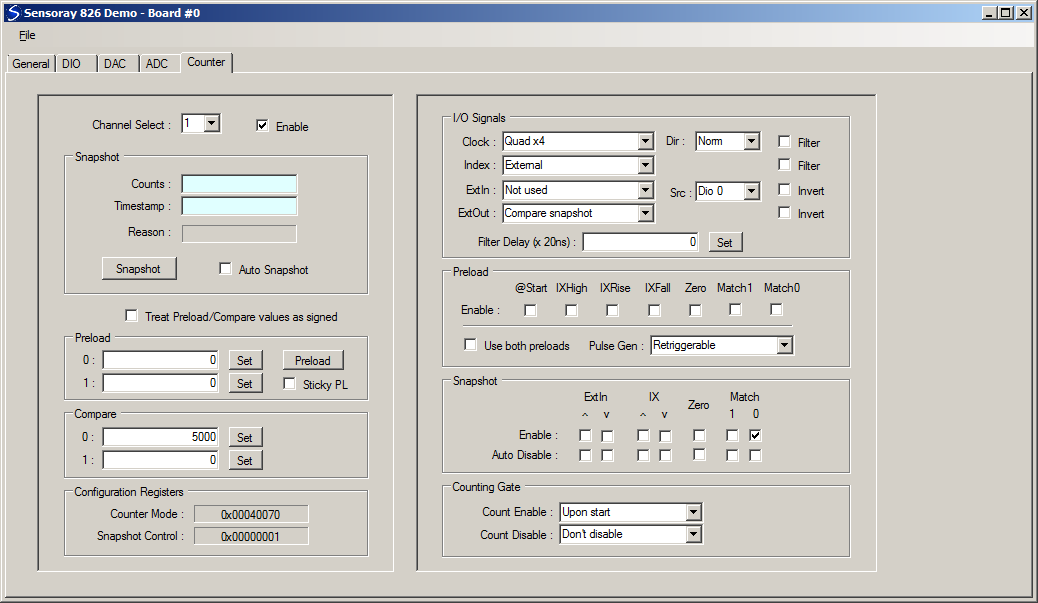Open the Count Disable dropdown
1038x603 pixels.
click(631, 534)
